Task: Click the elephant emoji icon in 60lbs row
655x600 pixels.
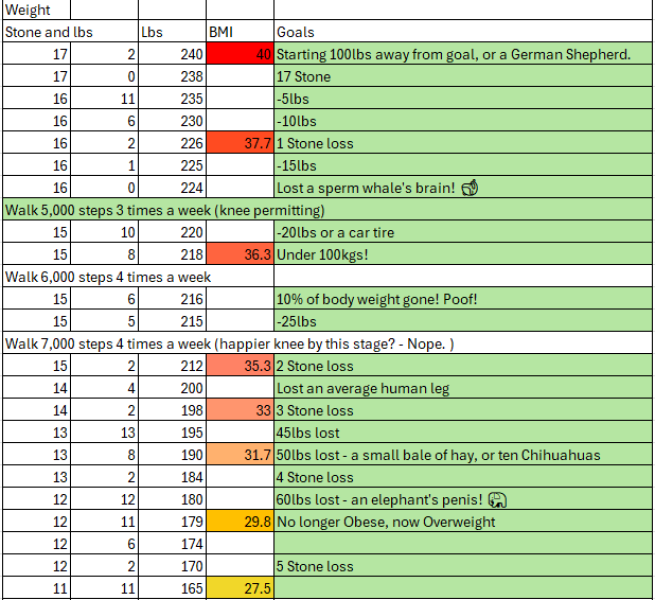Action: coord(498,500)
